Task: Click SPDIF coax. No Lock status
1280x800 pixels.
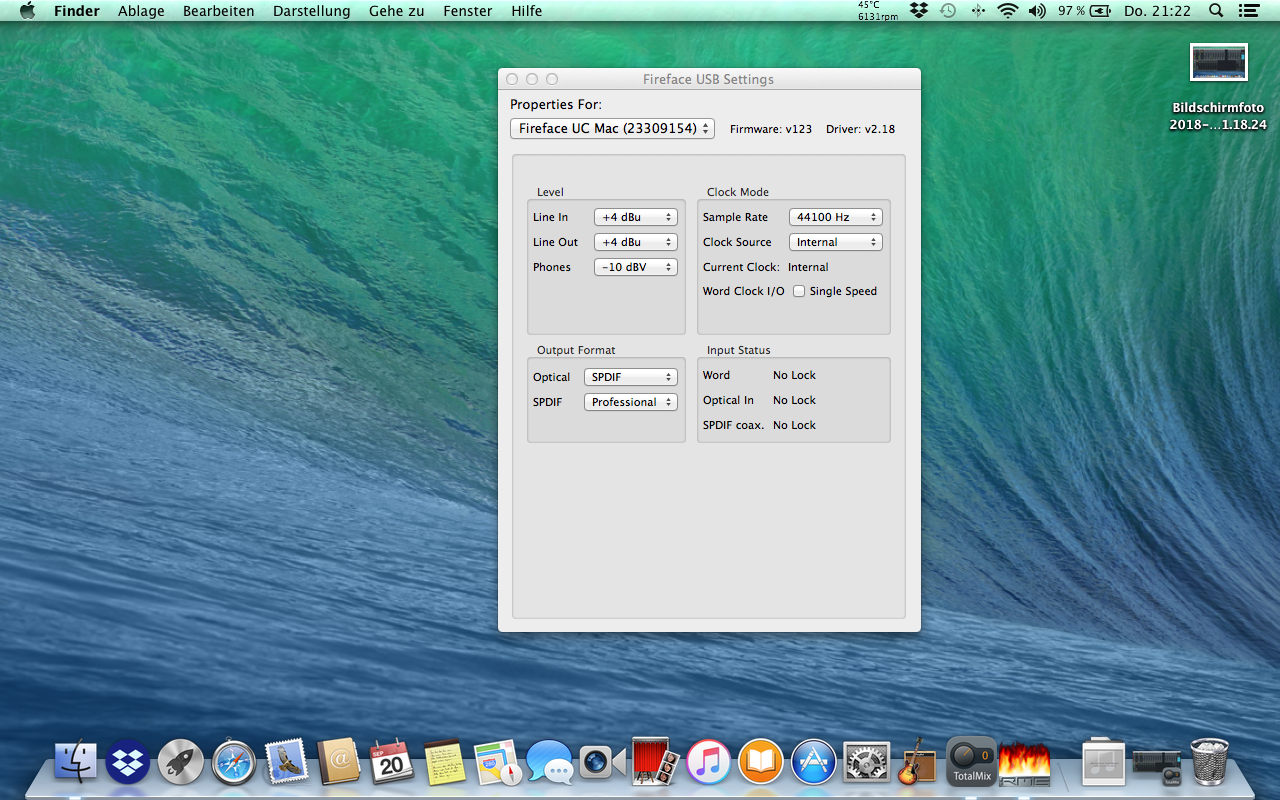Action: (794, 425)
